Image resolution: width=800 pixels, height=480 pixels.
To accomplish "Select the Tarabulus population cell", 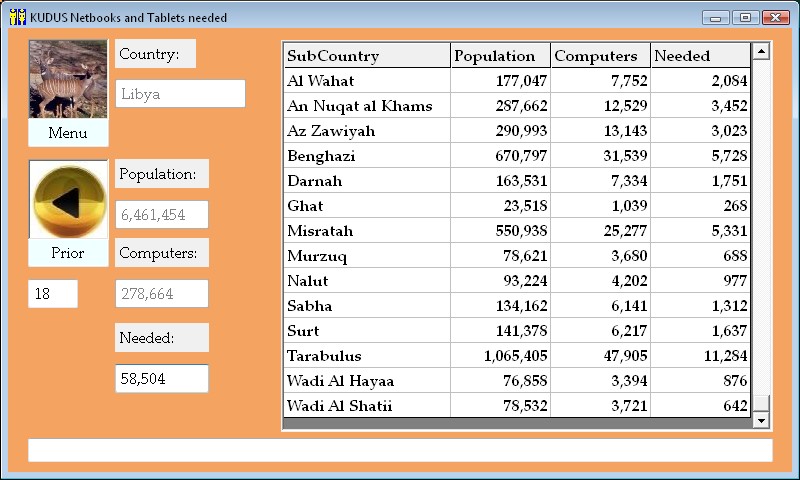I will click(x=500, y=356).
